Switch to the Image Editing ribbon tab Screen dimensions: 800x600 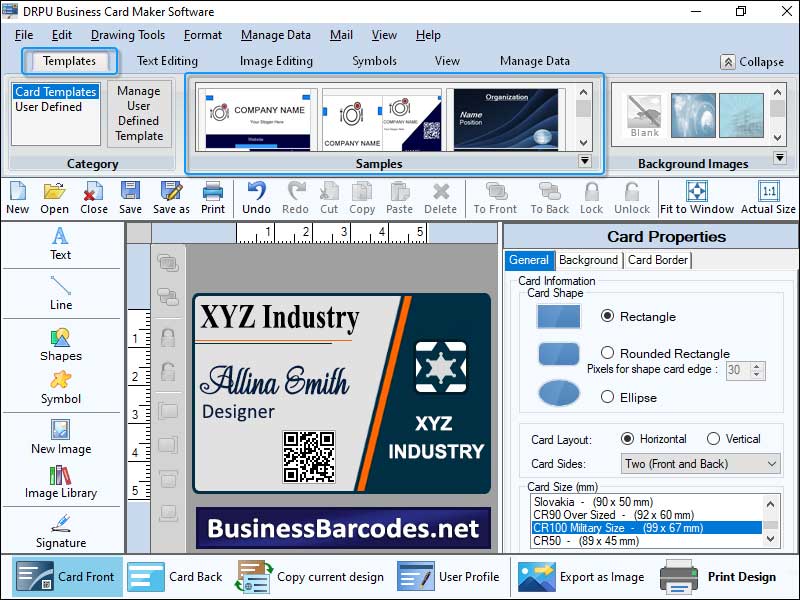pyautogui.click(x=276, y=61)
